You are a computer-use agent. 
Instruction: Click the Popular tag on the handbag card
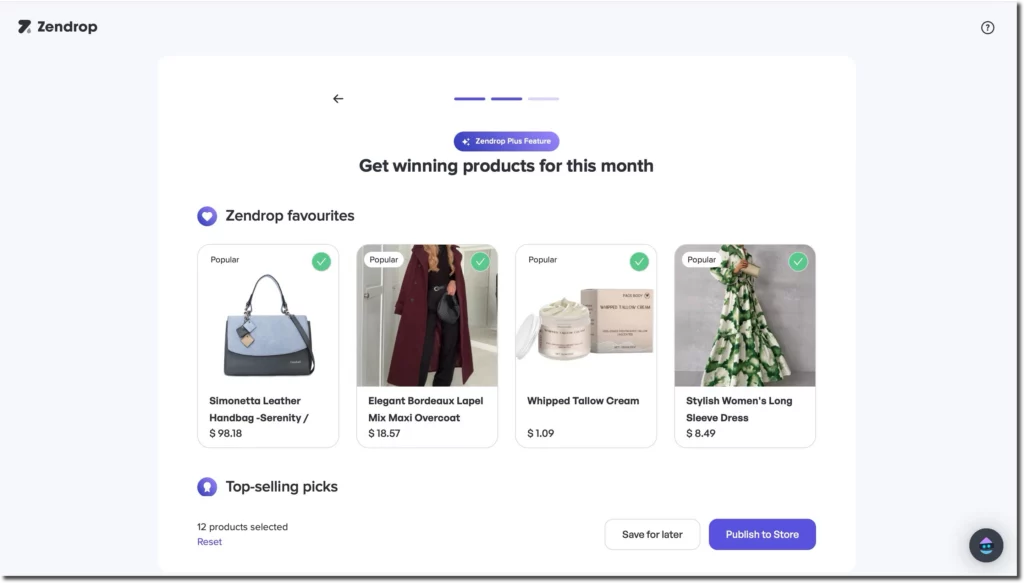tap(225, 260)
